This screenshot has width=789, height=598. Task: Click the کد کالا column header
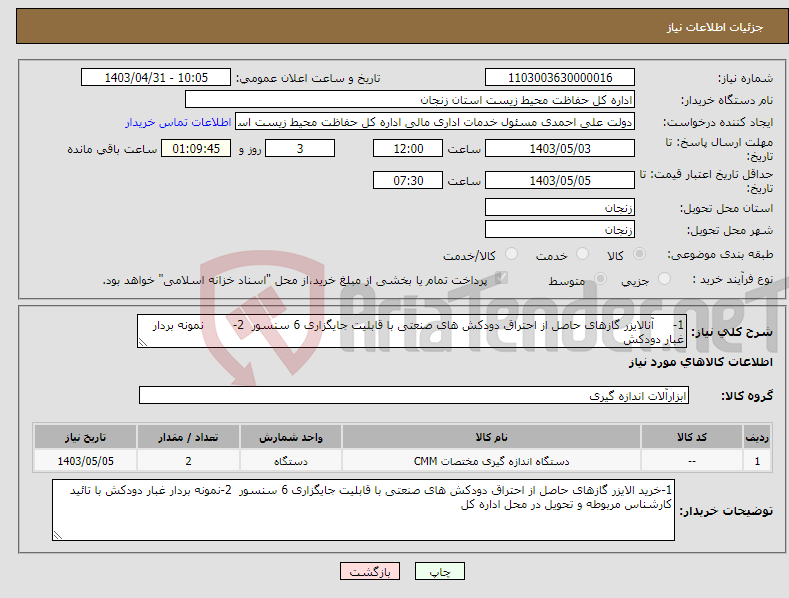click(692, 437)
